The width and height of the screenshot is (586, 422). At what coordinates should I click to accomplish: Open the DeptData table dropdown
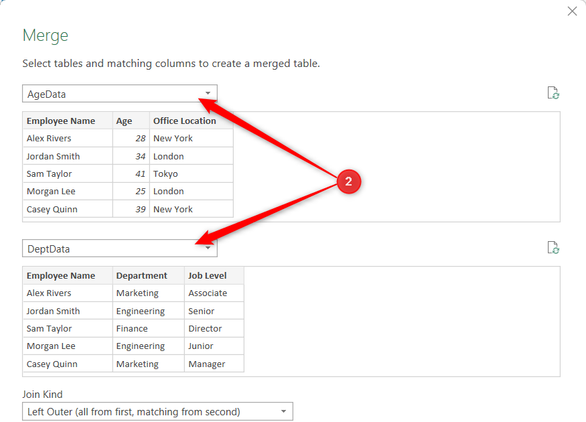120,249
